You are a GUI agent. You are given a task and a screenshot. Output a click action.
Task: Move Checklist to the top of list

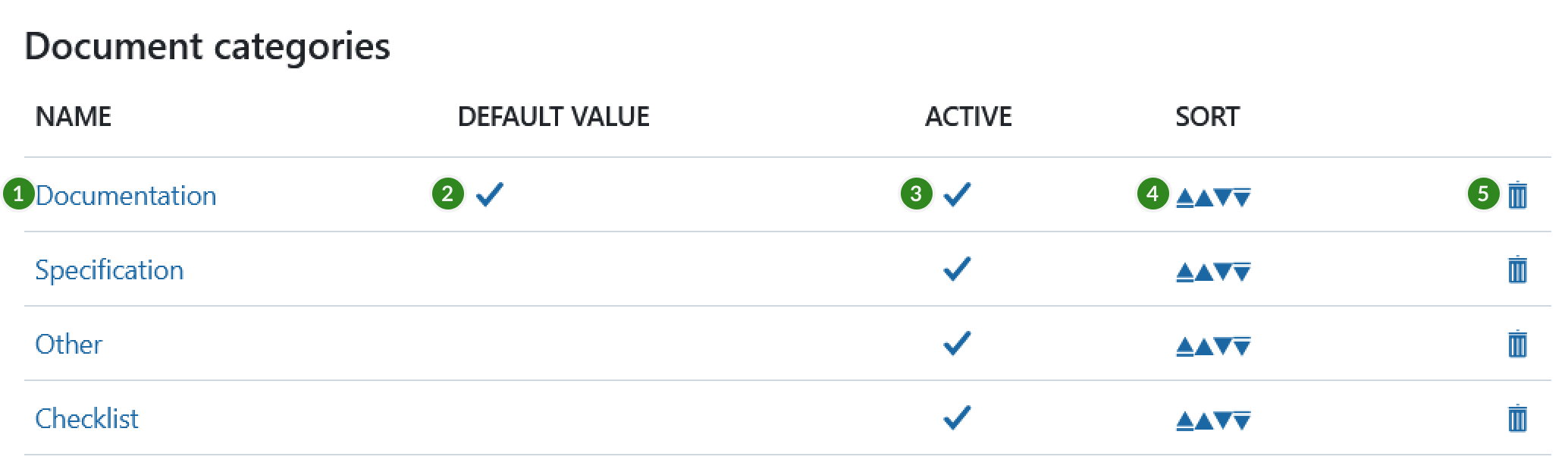click(1184, 421)
